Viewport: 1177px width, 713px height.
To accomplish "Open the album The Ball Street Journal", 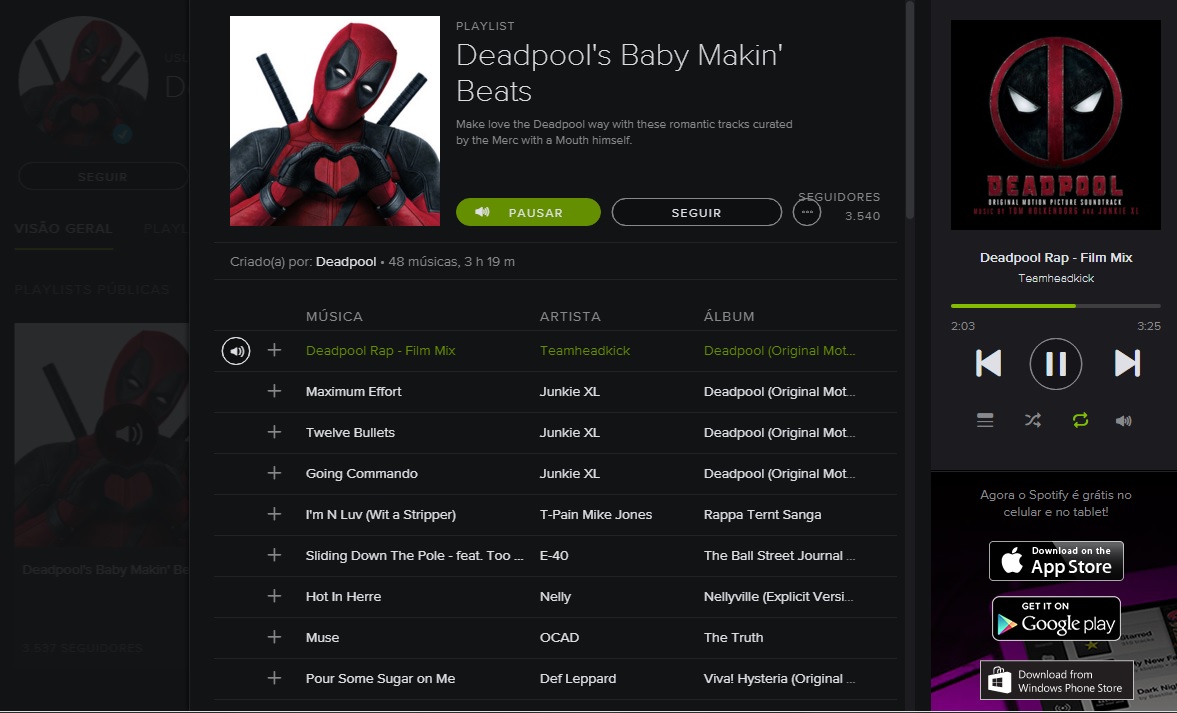I will [x=779, y=555].
